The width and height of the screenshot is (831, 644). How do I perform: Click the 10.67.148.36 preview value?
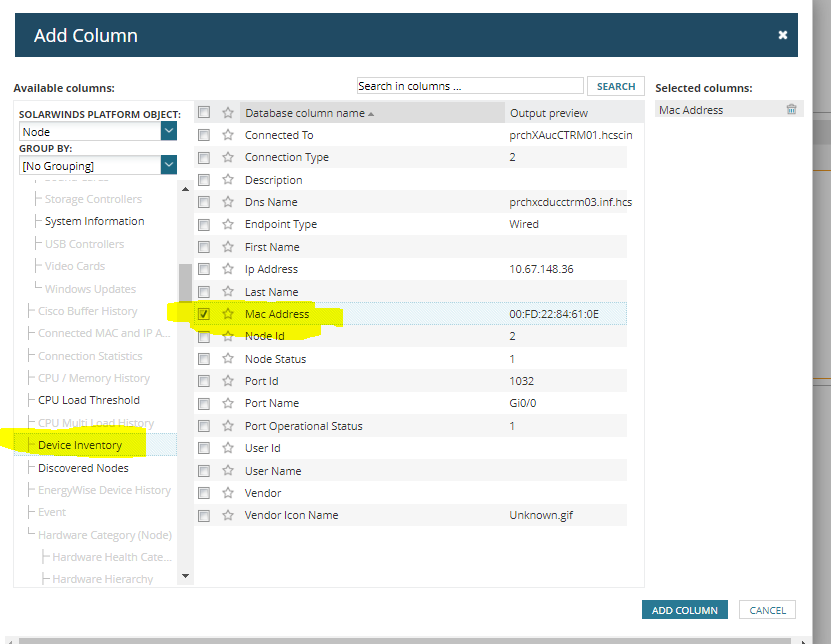541,269
